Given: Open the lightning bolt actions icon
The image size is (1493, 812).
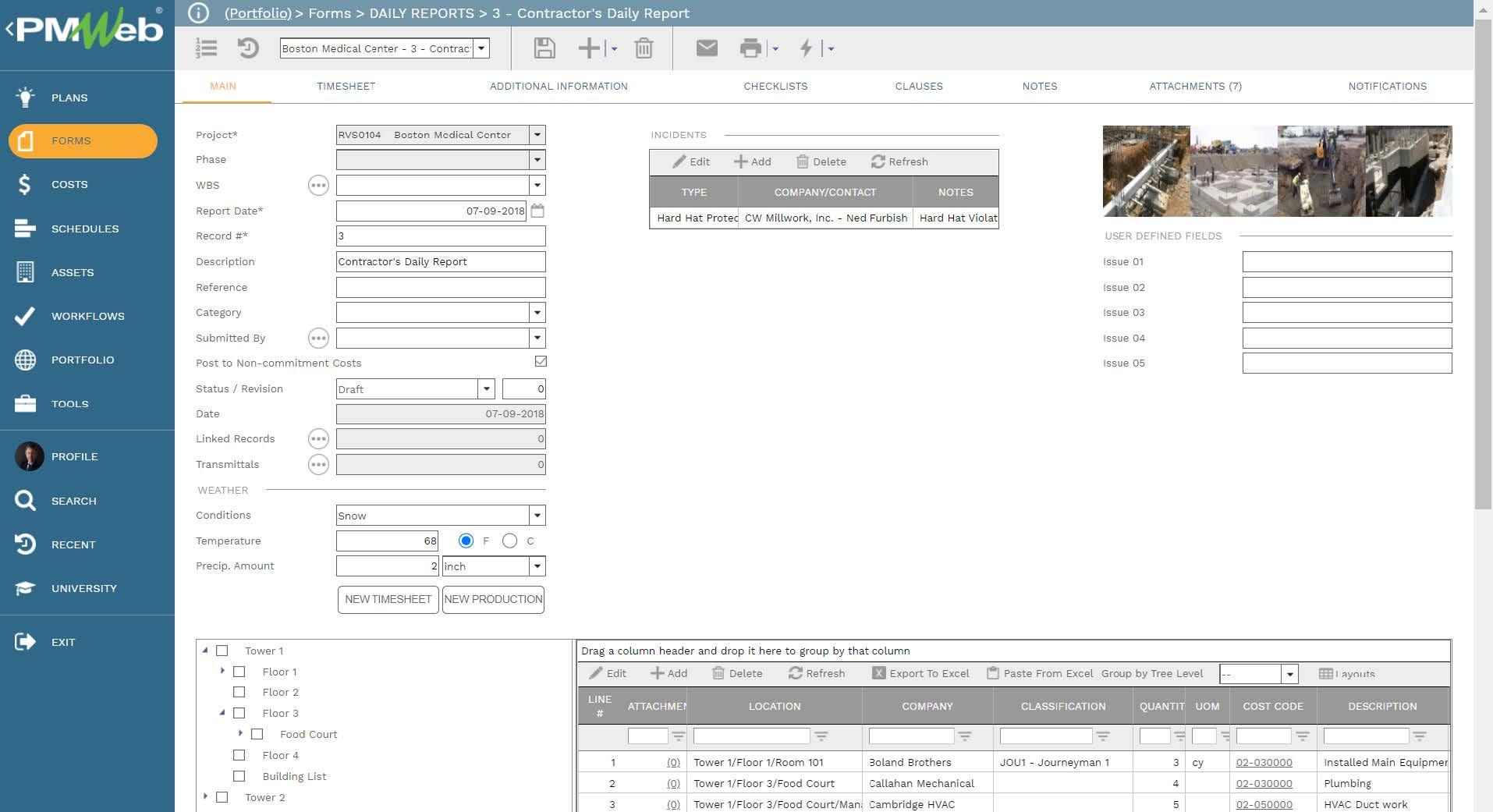Looking at the screenshot, I should [807, 48].
